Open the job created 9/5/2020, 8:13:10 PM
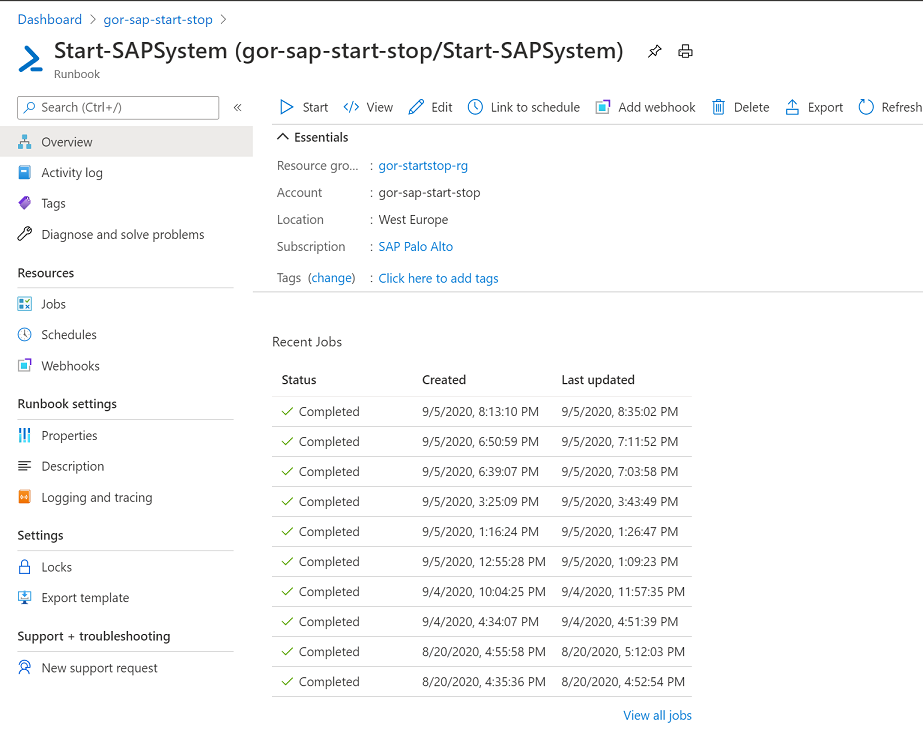The image size is (923, 745). click(482, 412)
